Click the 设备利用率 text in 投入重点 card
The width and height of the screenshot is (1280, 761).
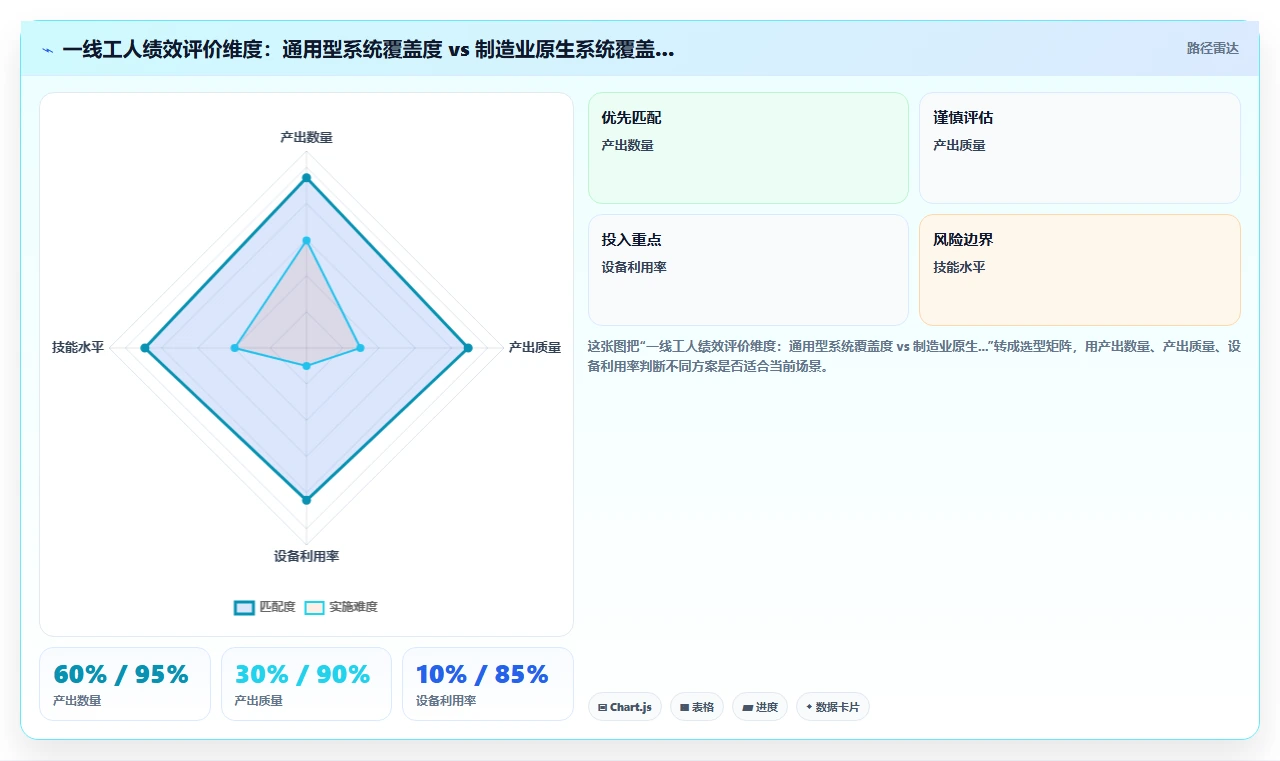634,267
